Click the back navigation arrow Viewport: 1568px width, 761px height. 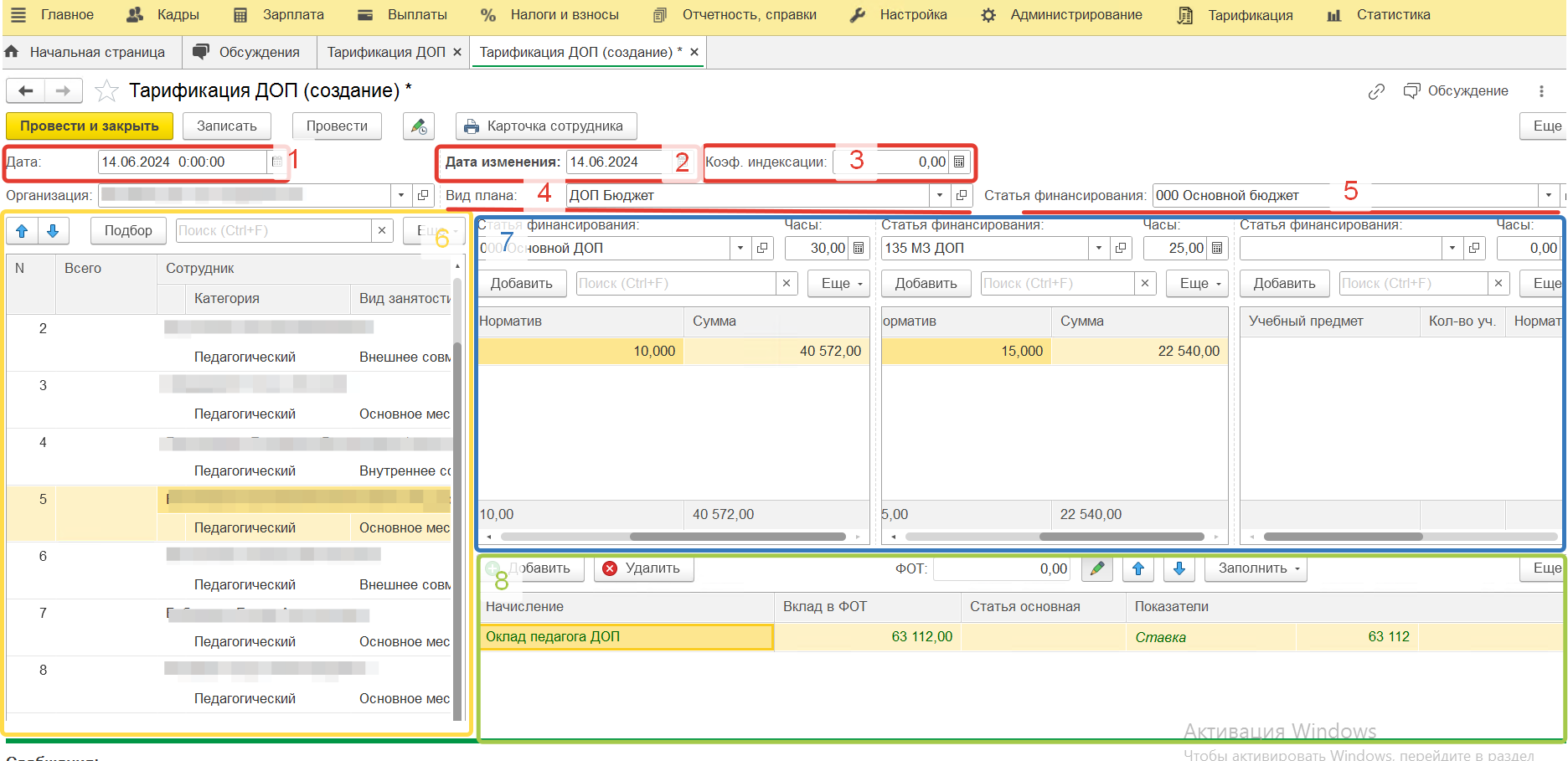[x=26, y=90]
